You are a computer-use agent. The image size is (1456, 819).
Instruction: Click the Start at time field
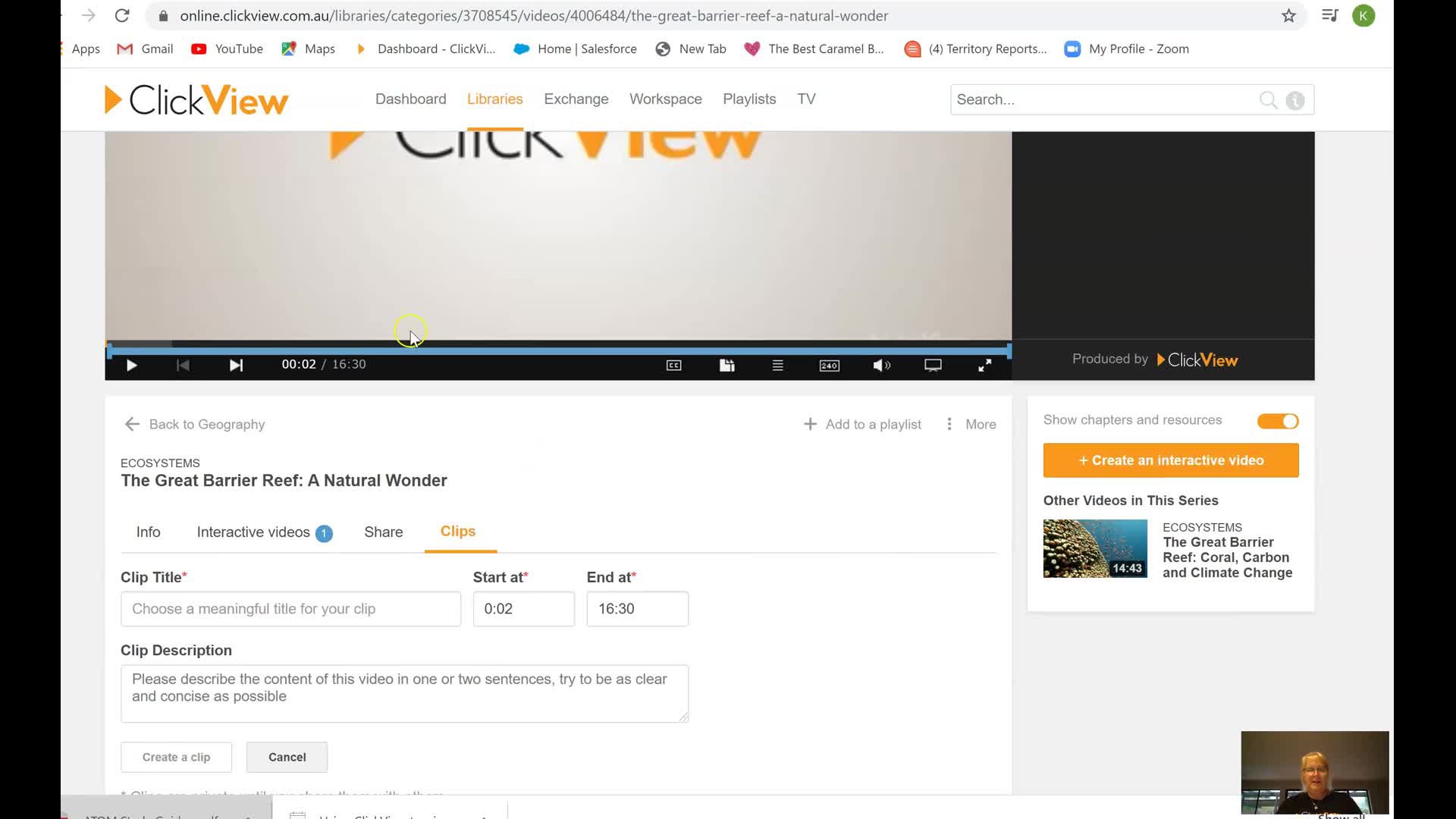[523, 609]
